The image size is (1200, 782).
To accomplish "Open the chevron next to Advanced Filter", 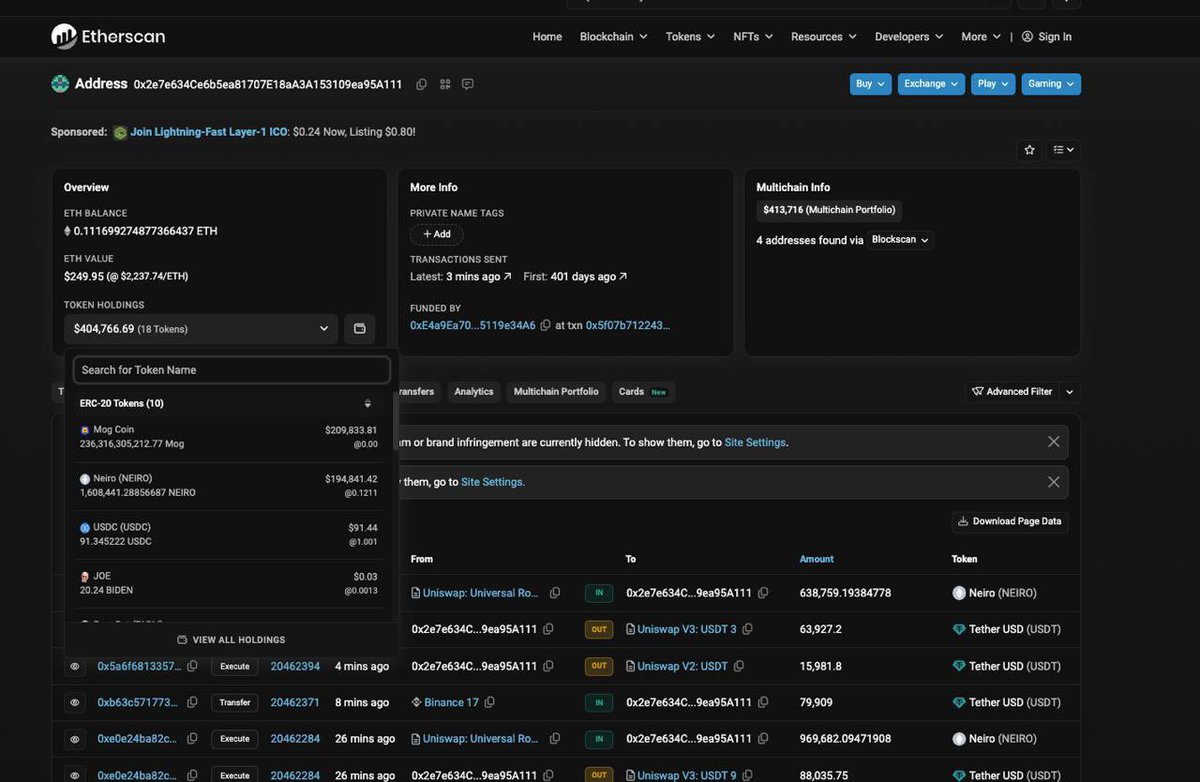I will click(1070, 392).
